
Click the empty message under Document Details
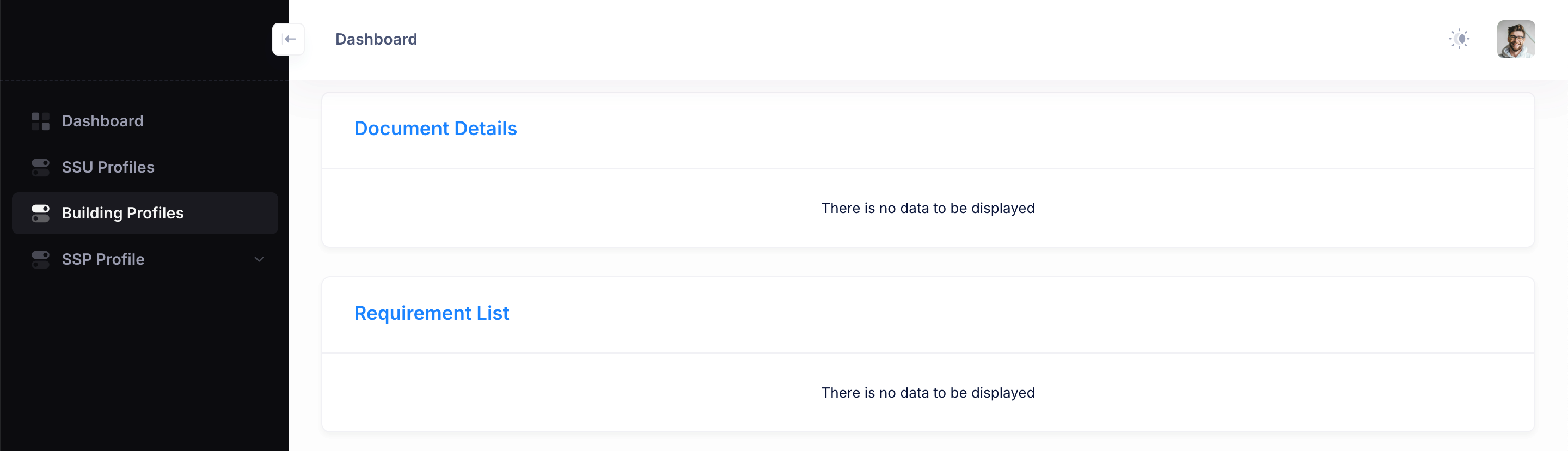point(927,208)
